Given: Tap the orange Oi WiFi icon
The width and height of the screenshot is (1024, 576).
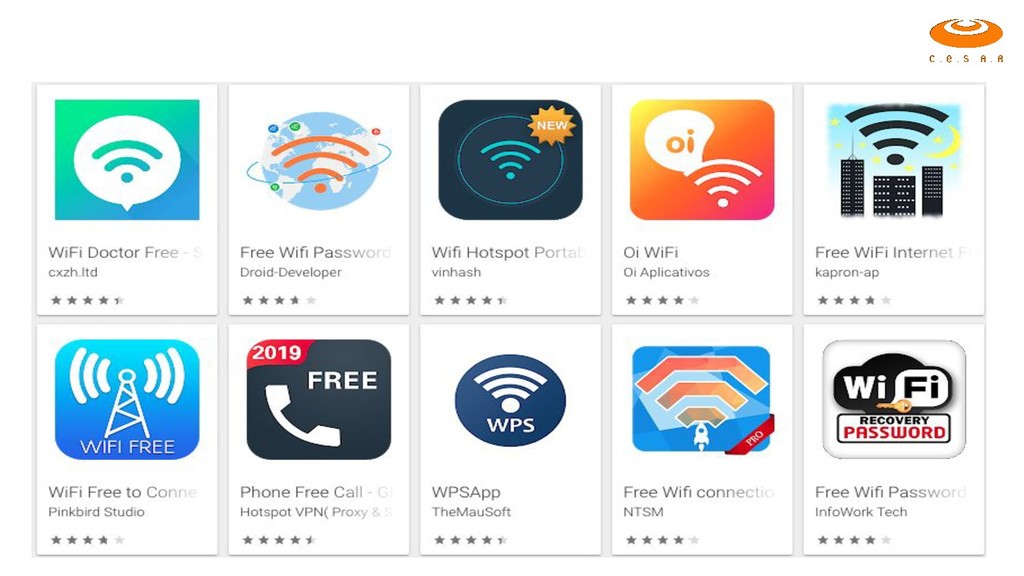Looking at the screenshot, I should click(702, 160).
